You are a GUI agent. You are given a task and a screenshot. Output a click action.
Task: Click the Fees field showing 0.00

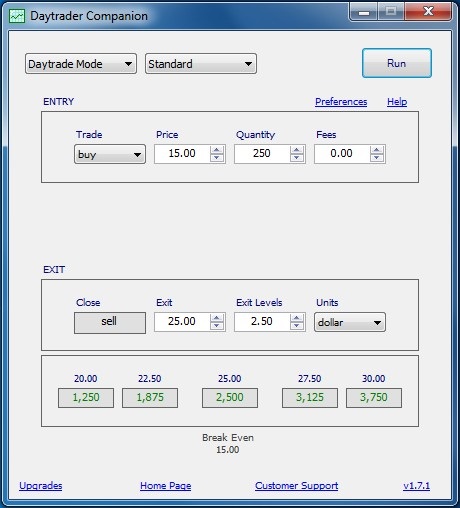[x=342, y=154]
